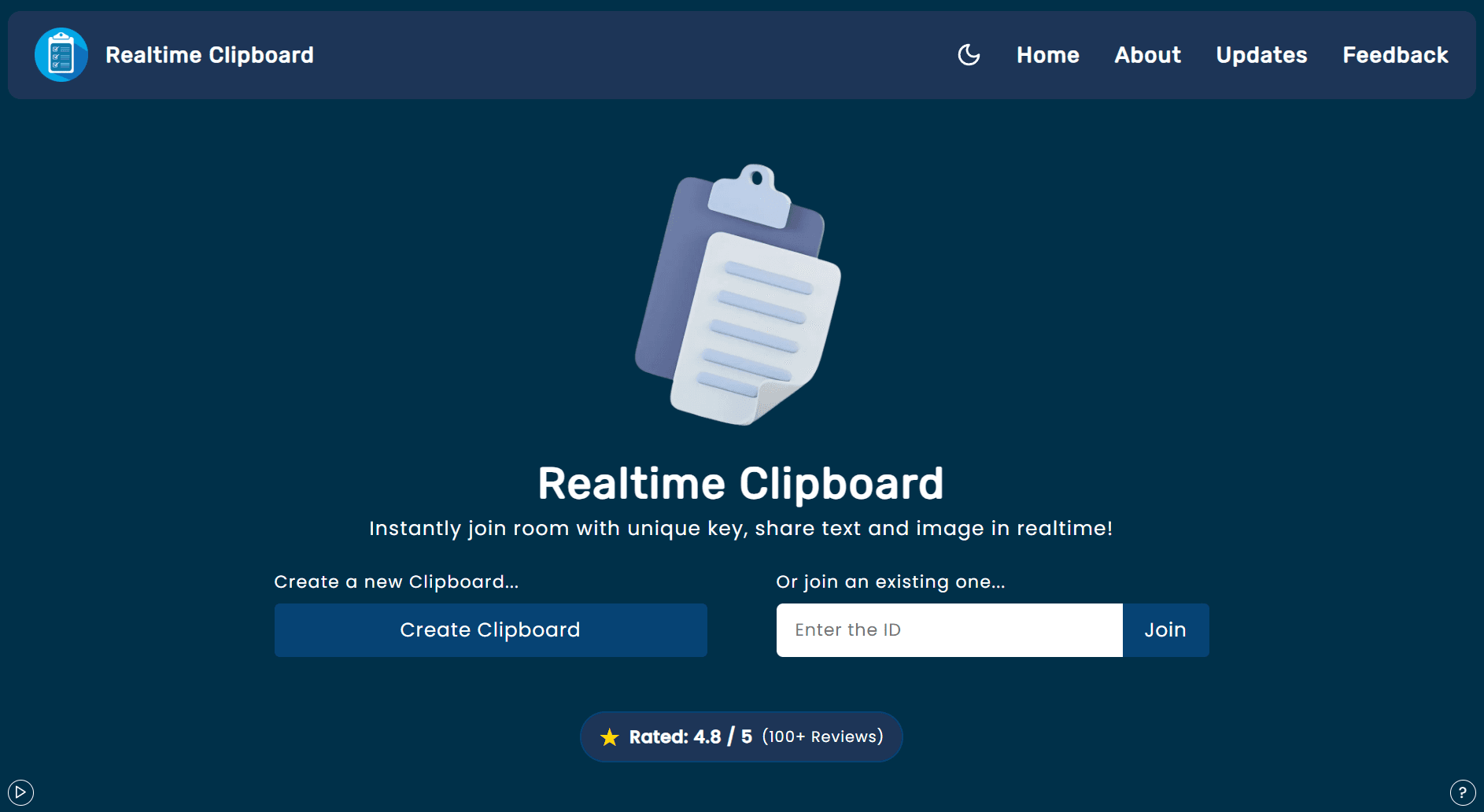Open the Home page
The image size is (1484, 812).
point(1047,55)
